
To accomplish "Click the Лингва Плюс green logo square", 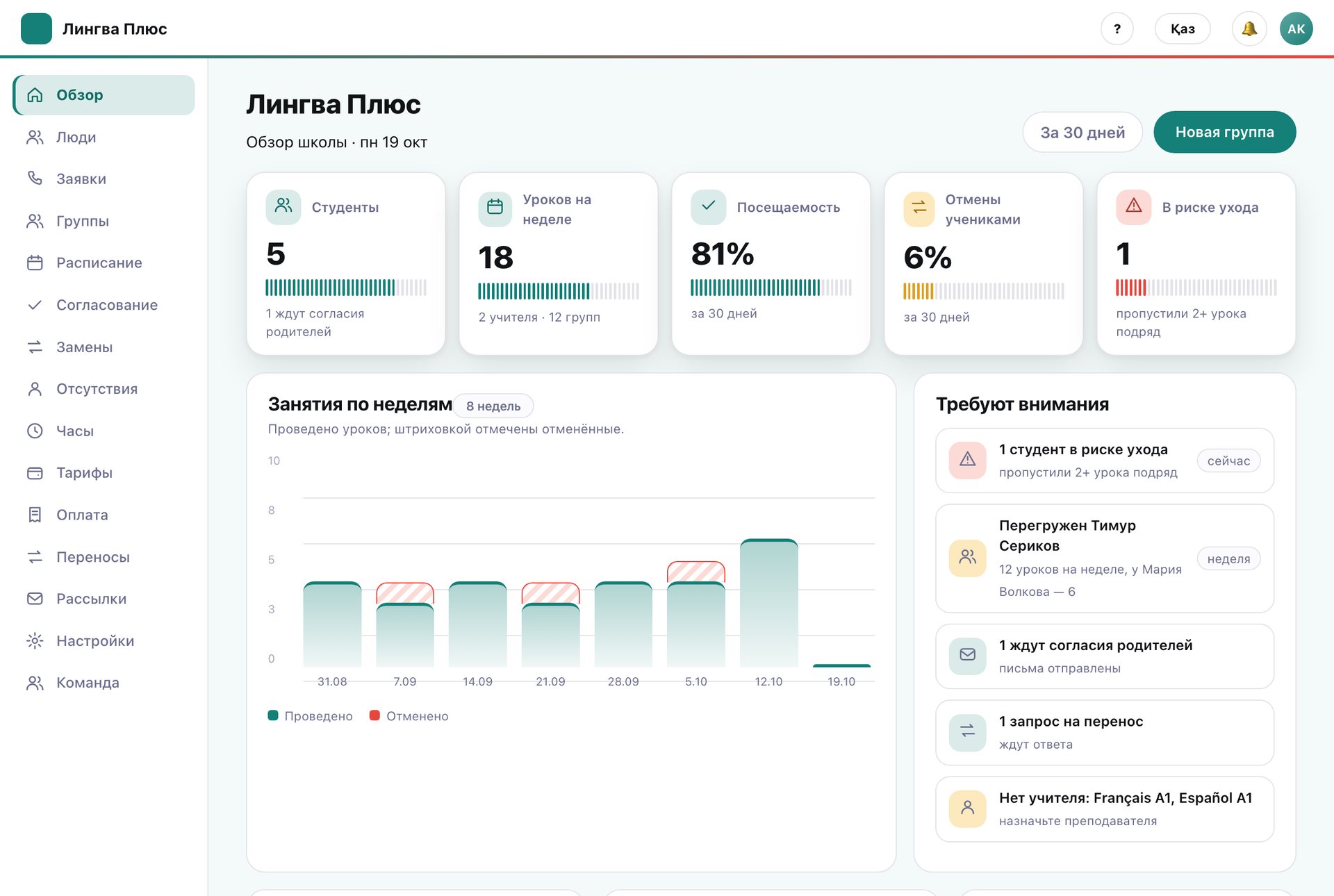I will (x=36, y=28).
